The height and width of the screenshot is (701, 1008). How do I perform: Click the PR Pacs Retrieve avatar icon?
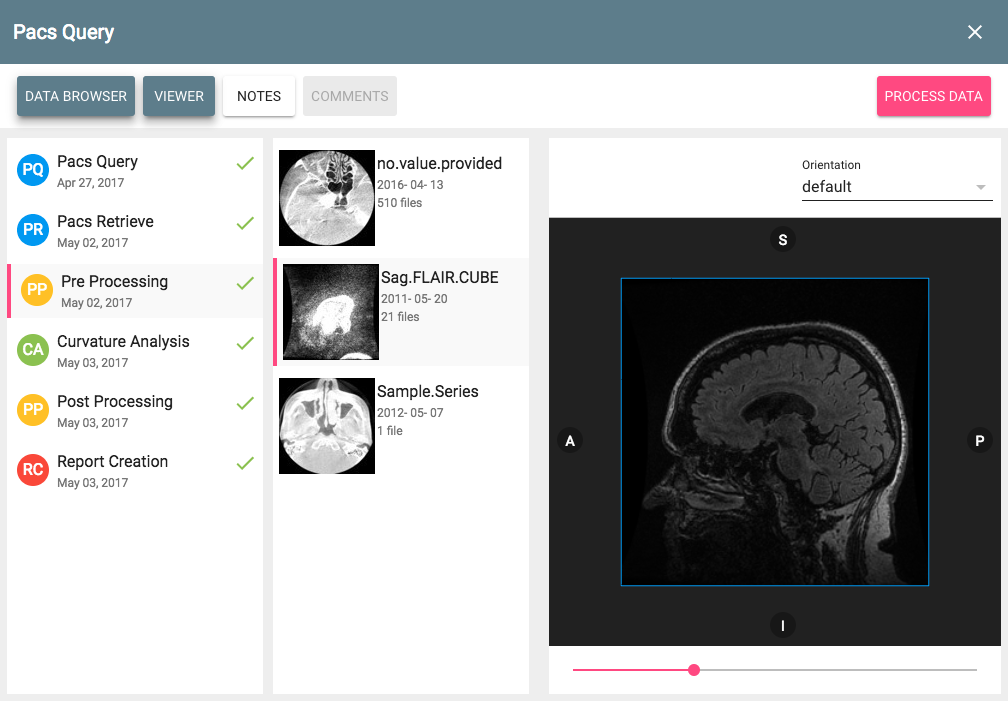[x=33, y=230]
